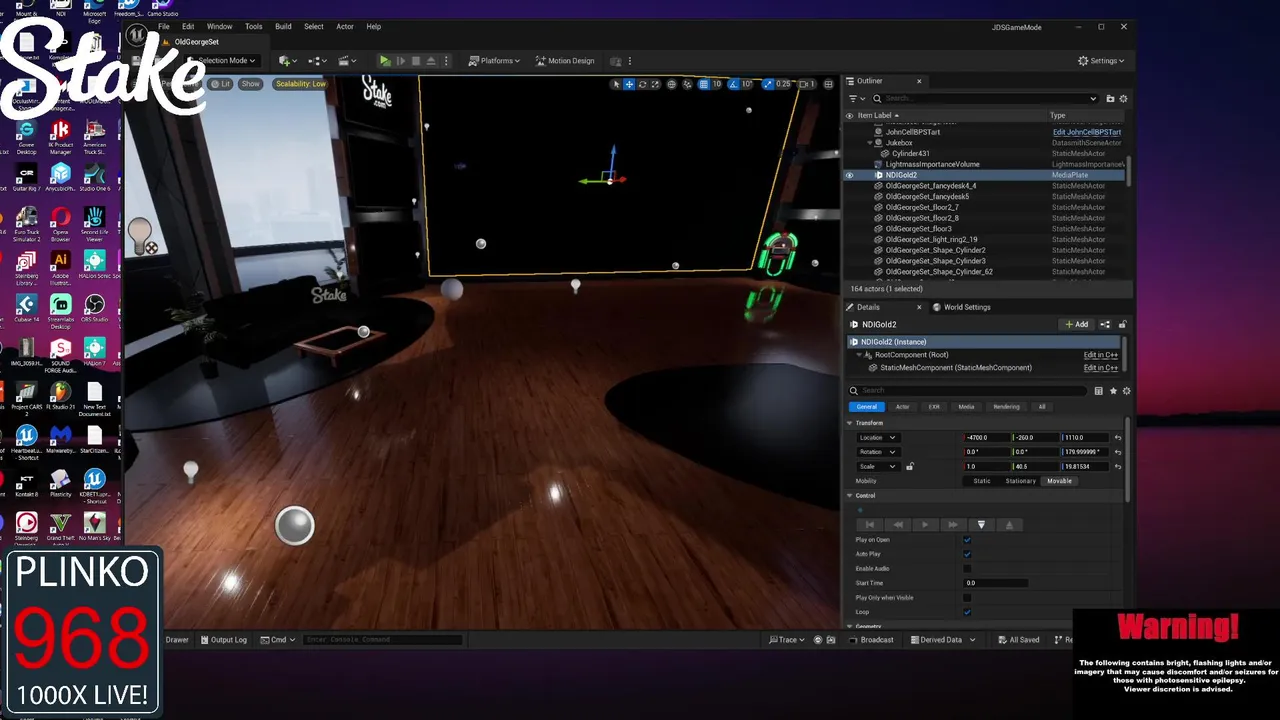Collapse the Control section
Viewport: 1280px width, 720px height.
tap(850, 496)
